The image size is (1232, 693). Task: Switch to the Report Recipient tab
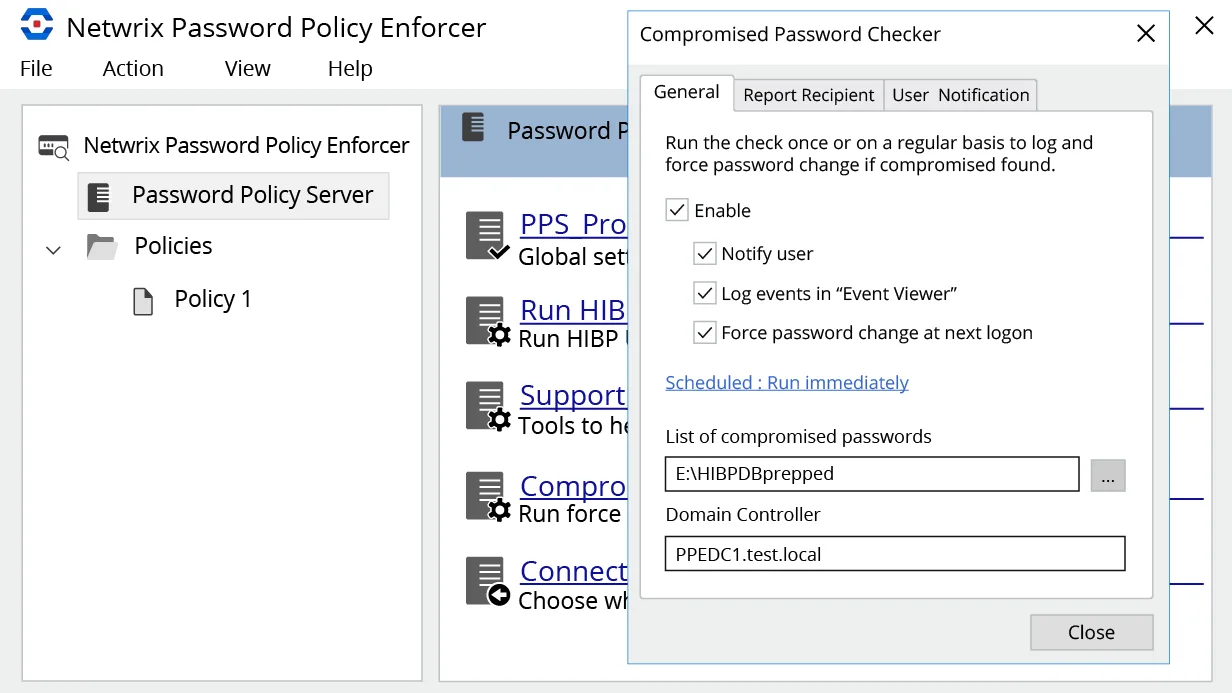click(x=809, y=95)
